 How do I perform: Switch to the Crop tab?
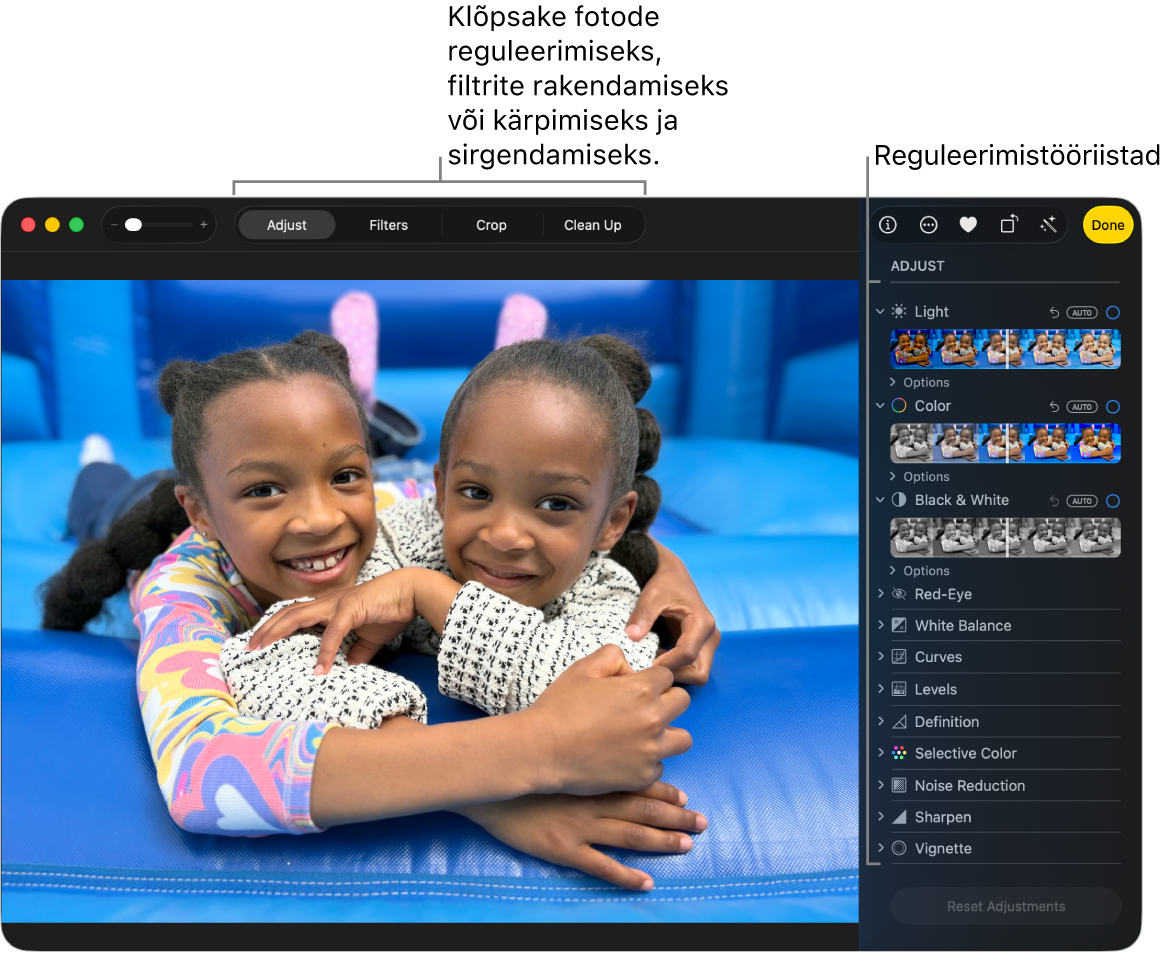[x=491, y=225]
